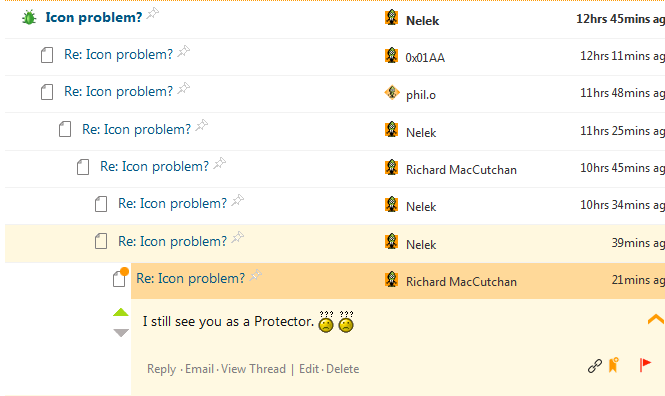Viewport: 665px width, 396px height.
Task: Click the document icon with orange dot
Action: click(x=120, y=277)
